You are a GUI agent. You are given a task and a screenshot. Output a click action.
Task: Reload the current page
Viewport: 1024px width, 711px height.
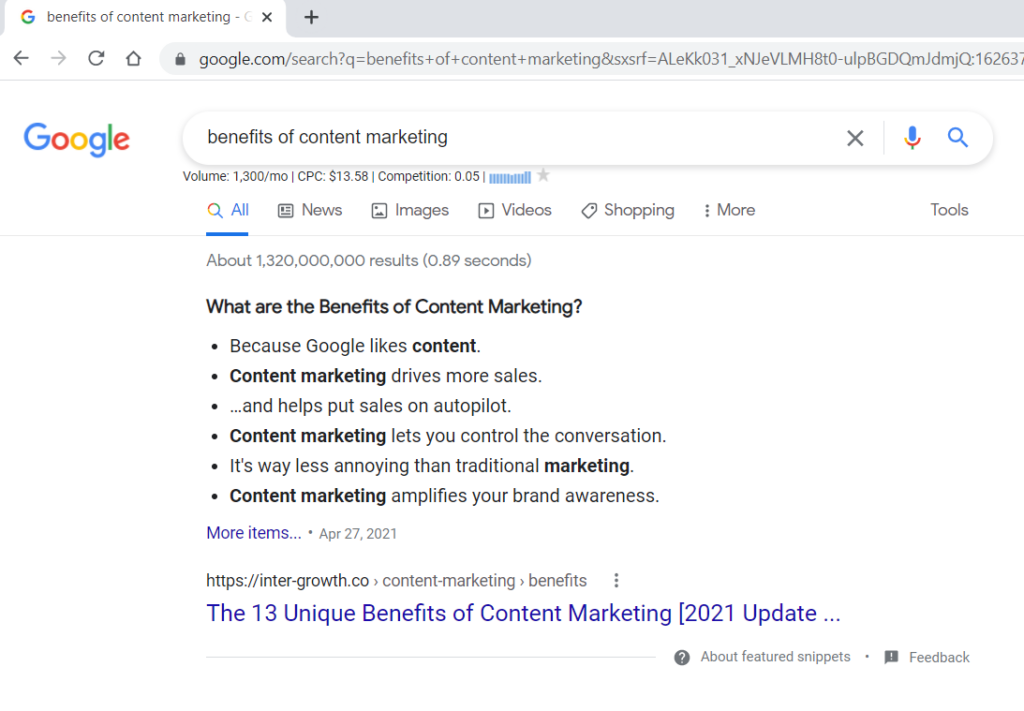pyautogui.click(x=96, y=58)
